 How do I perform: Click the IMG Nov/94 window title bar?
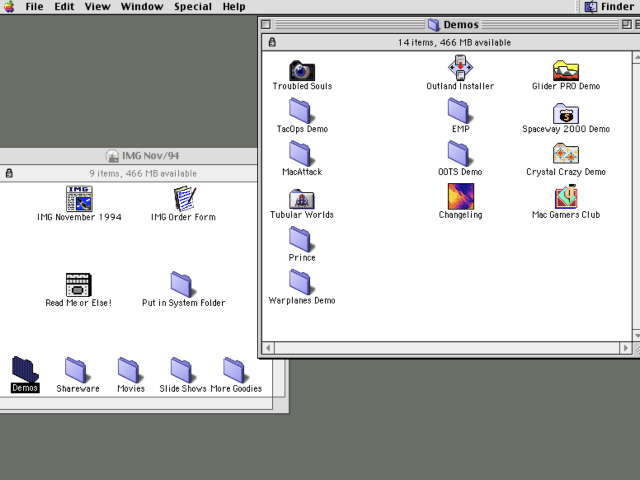coord(129,156)
